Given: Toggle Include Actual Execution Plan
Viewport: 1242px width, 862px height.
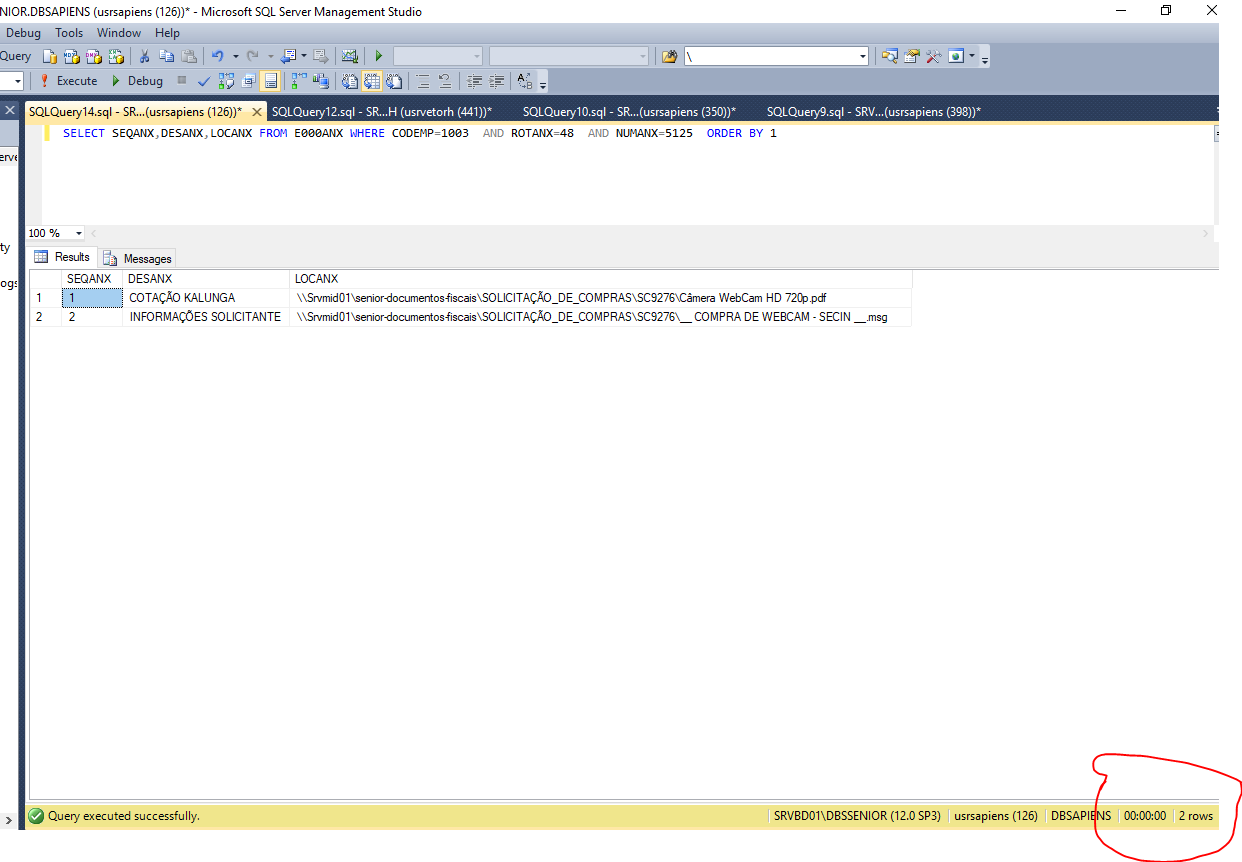Looking at the screenshot, I should 299,81.
